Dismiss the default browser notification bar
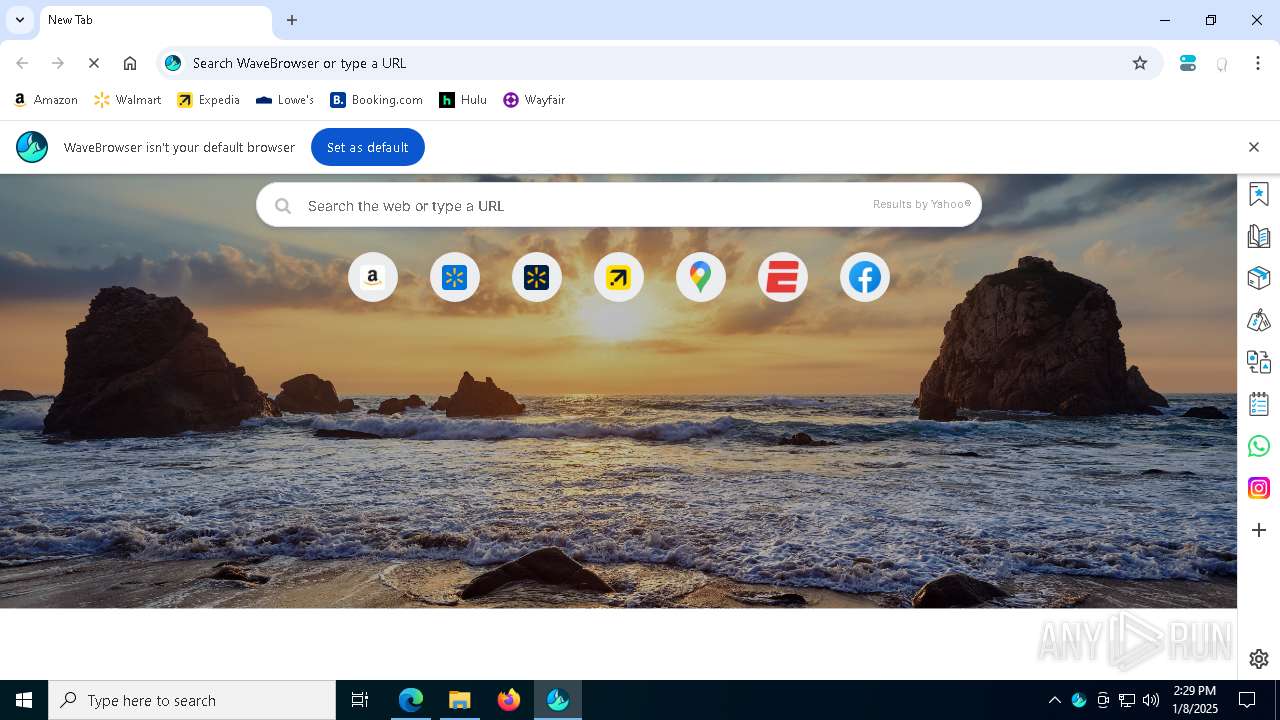Image resolution: width=1280 pixels, height=720 pixels. click(1254, 147)
